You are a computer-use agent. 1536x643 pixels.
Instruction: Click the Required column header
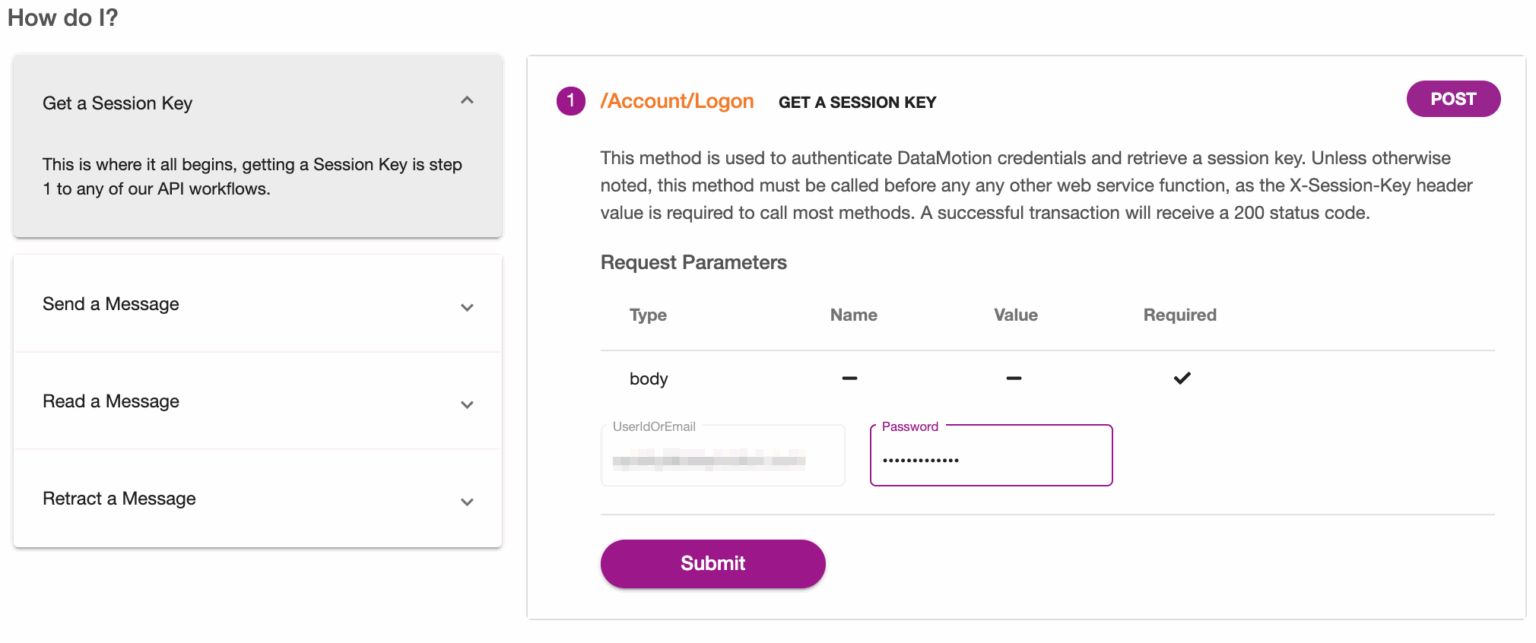pyautogui.click(x=1180, y=315)
